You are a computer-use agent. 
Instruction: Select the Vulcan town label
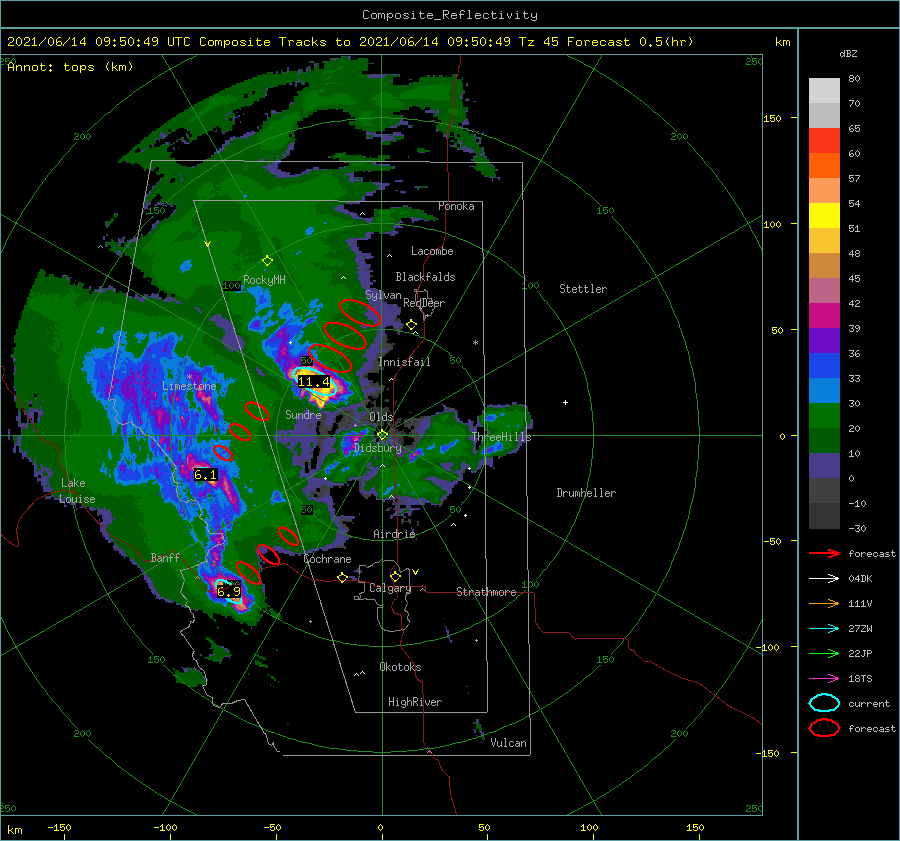point(508,743)
